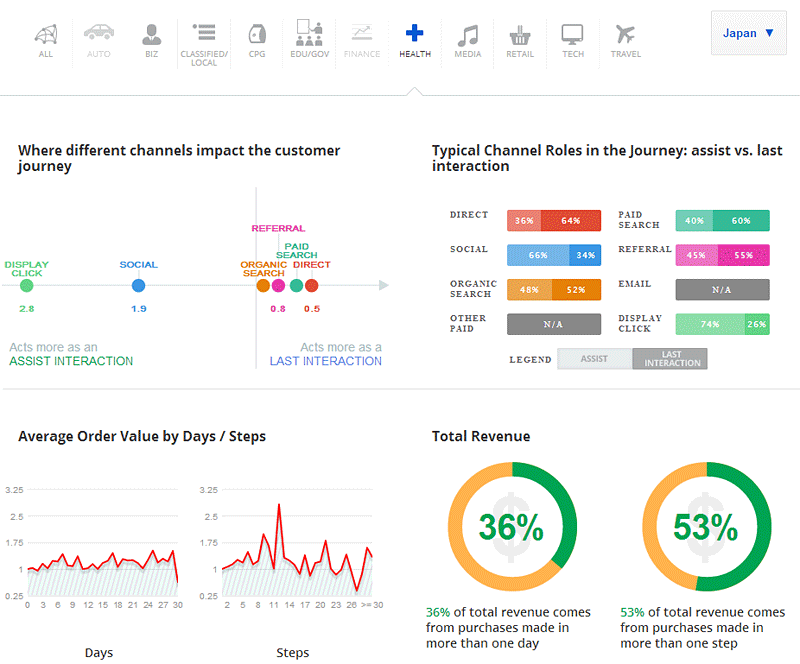
Task: Click Direct 64% last interaction segment
Action: pyautogui.click(x=571, y=220)
